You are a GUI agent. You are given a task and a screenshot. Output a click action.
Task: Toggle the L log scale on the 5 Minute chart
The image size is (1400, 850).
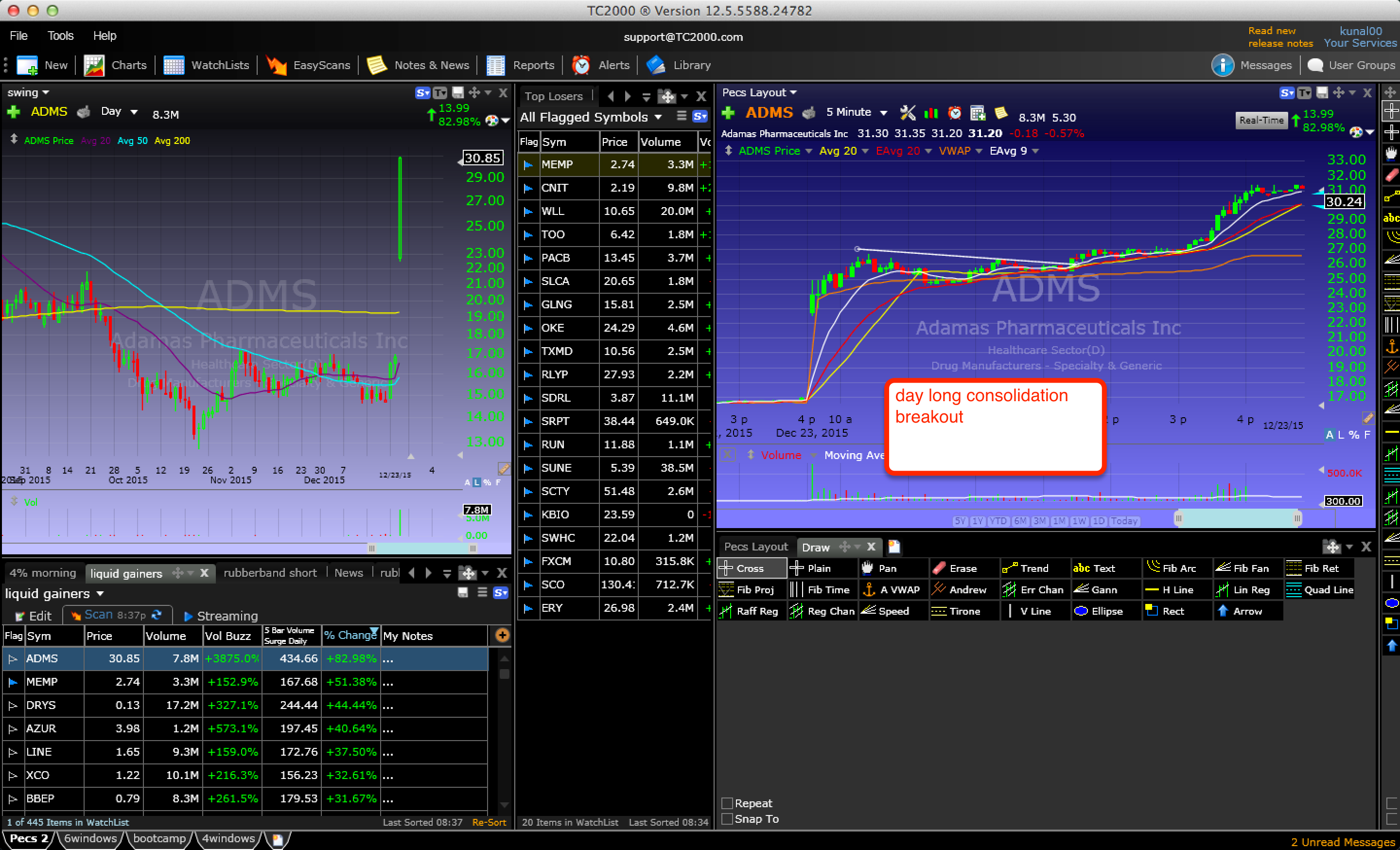(1341, 435)
